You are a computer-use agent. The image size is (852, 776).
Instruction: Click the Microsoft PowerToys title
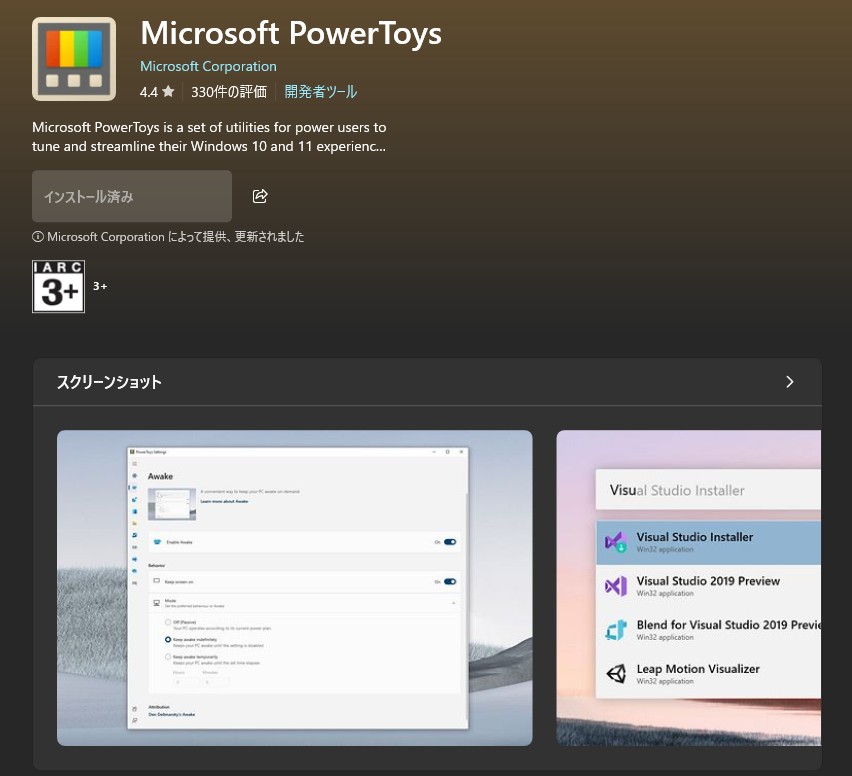tap(291, 33)
